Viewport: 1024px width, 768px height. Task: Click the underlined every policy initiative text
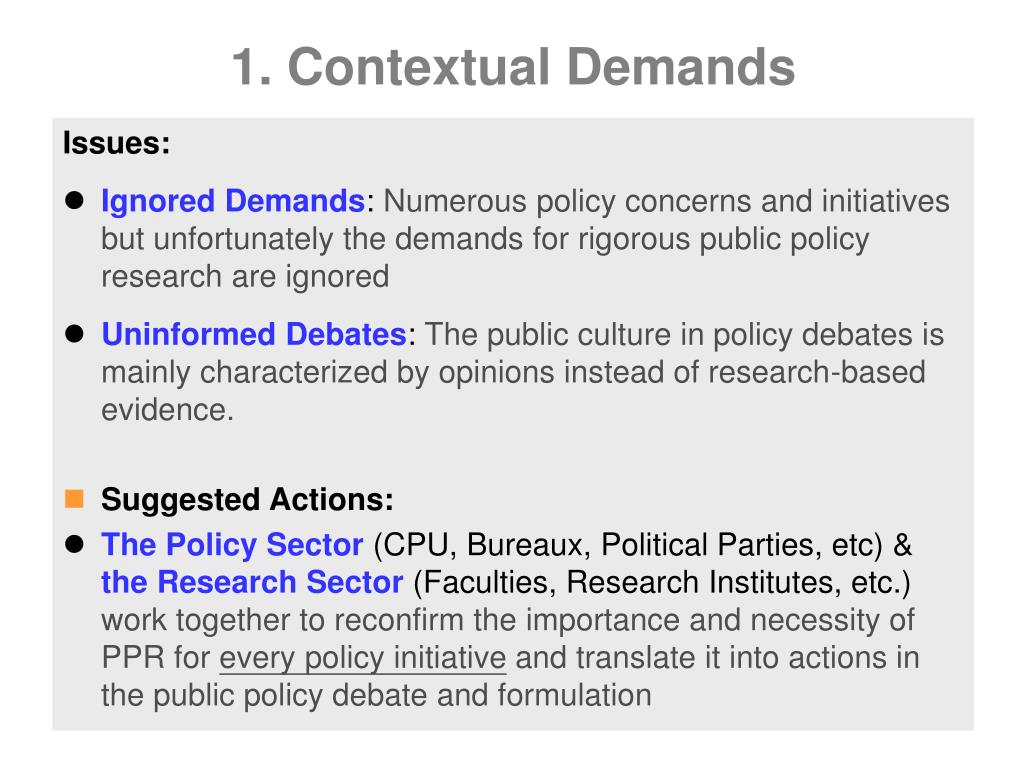click(x=362, y=658)
